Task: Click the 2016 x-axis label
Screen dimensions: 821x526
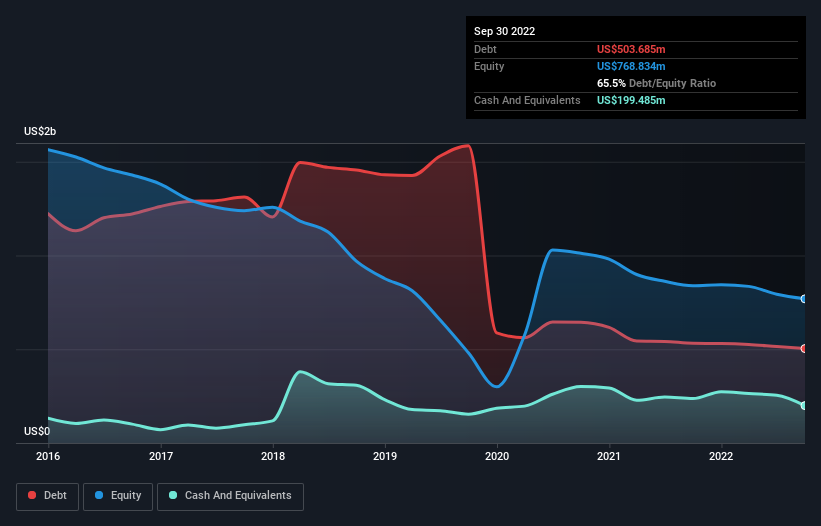Action: pos(48,456)
